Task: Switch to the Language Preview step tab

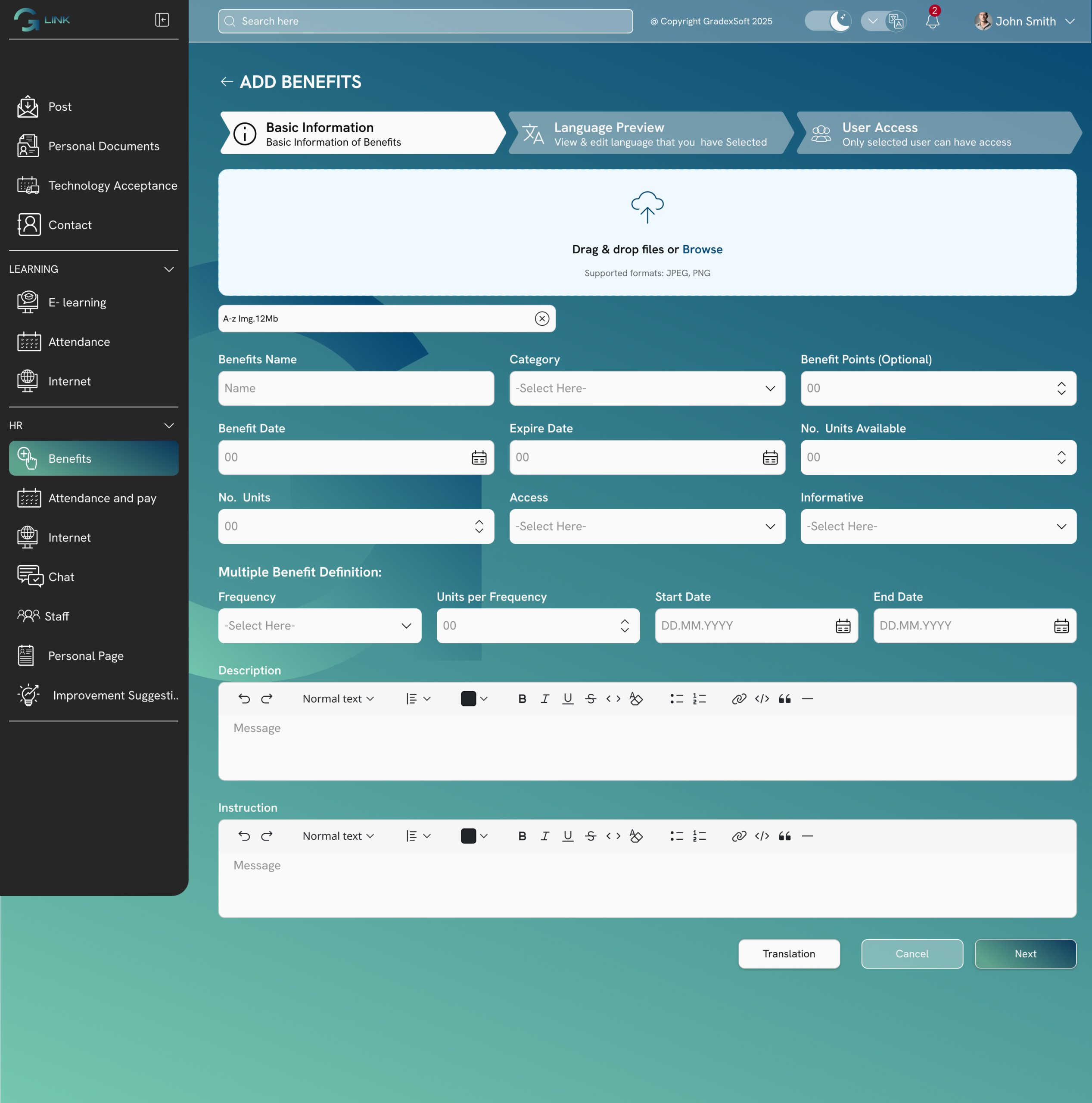Action: pos(648,133)
